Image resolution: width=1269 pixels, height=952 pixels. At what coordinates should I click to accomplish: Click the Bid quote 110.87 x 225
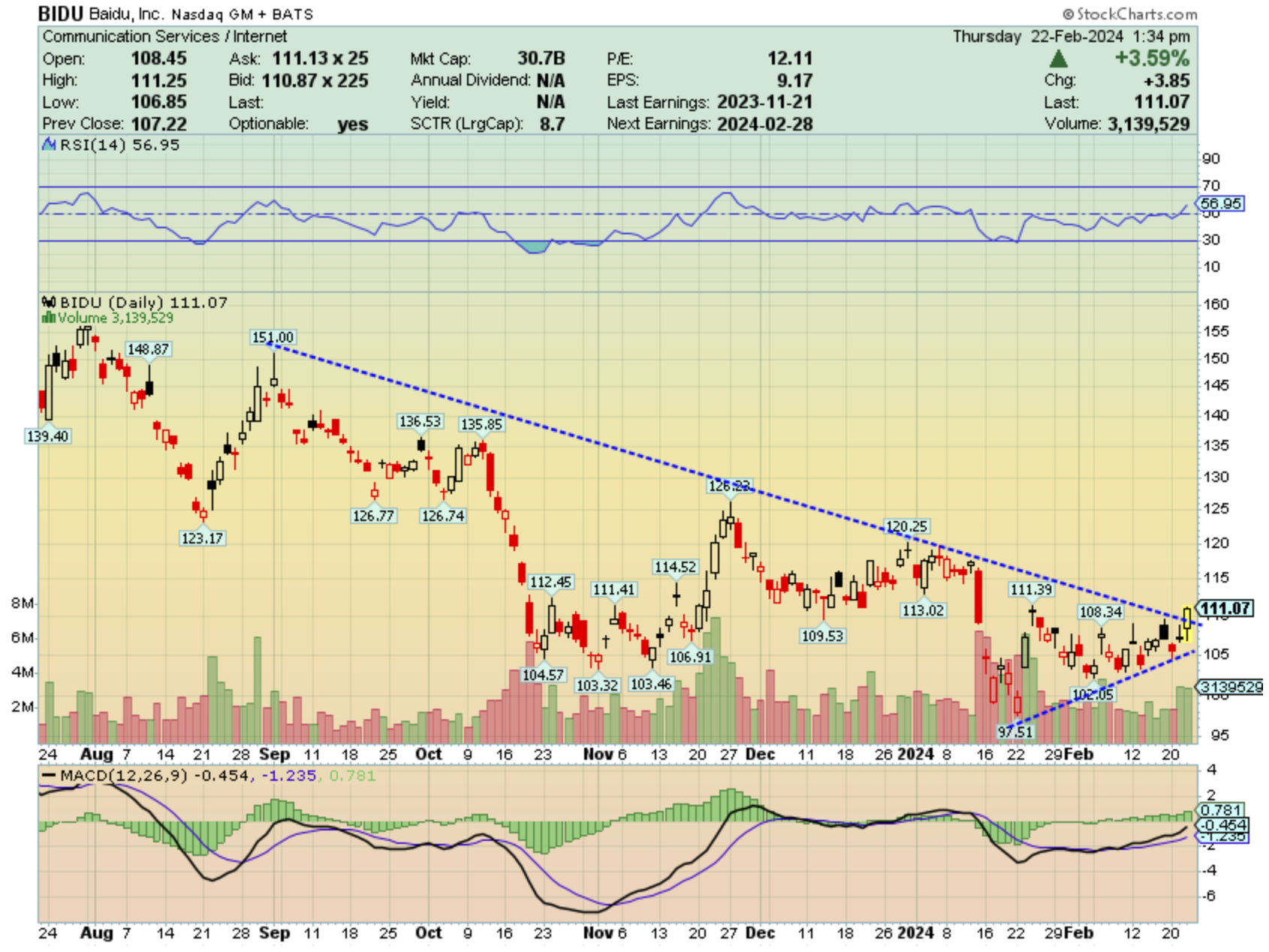[x=315, y=80]
